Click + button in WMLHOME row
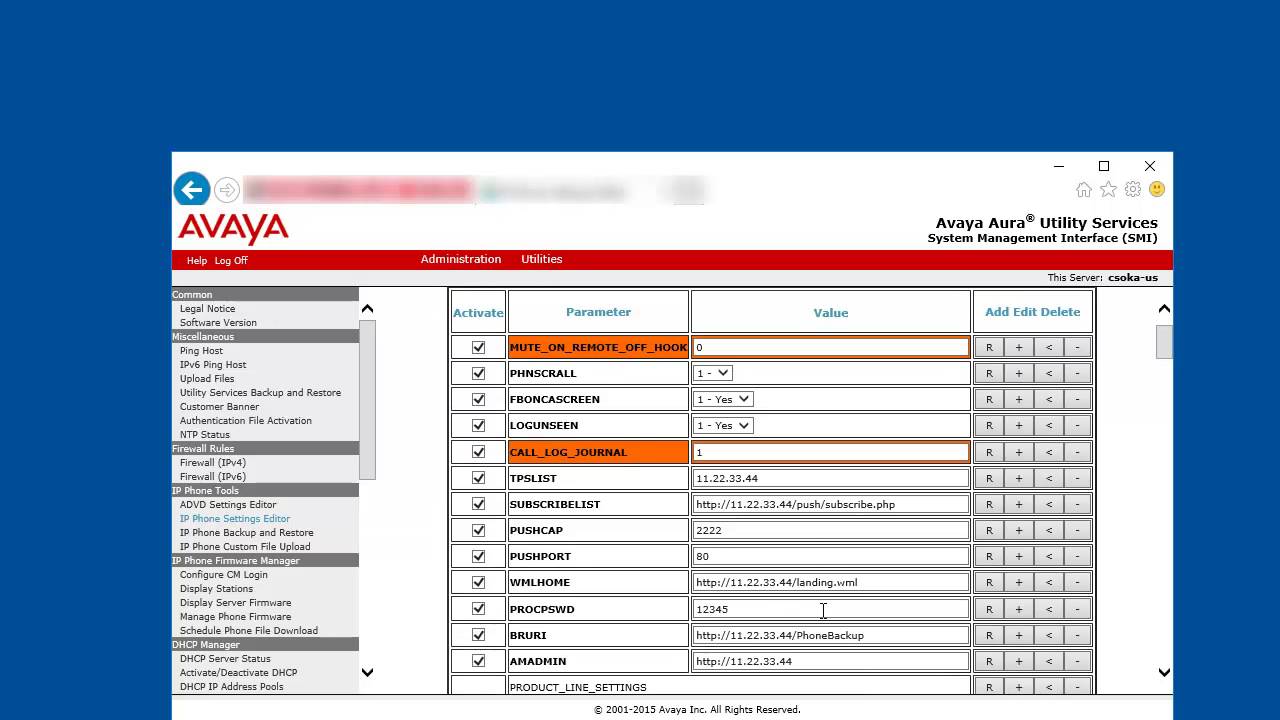1280x720 pixels. click(1019, 582)
